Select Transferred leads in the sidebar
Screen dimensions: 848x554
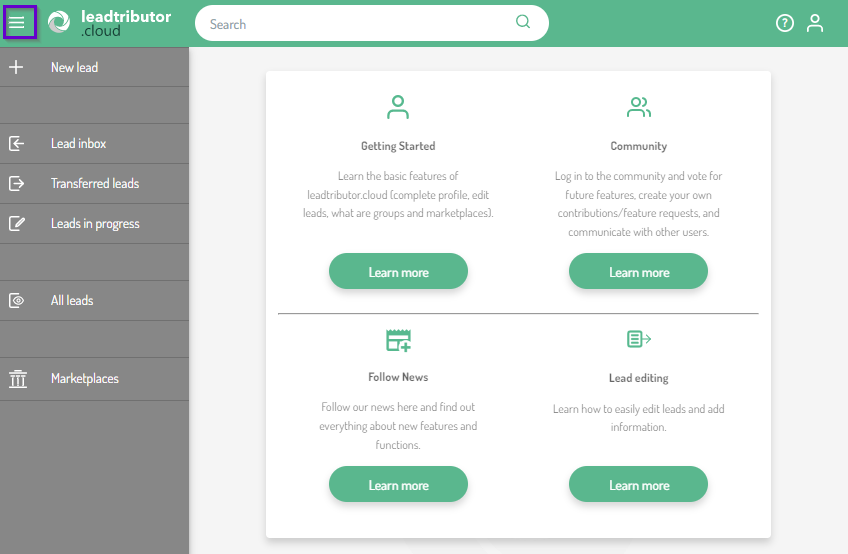click(x=95, y=184)
